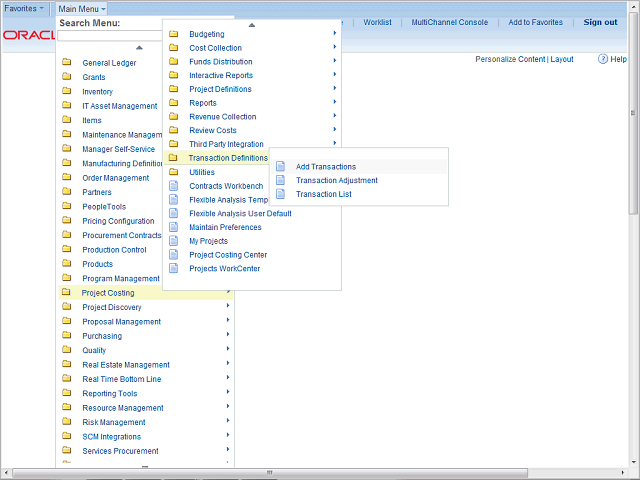
Task: Click the vertical scrollbar thumb
Action: [633, 113]
